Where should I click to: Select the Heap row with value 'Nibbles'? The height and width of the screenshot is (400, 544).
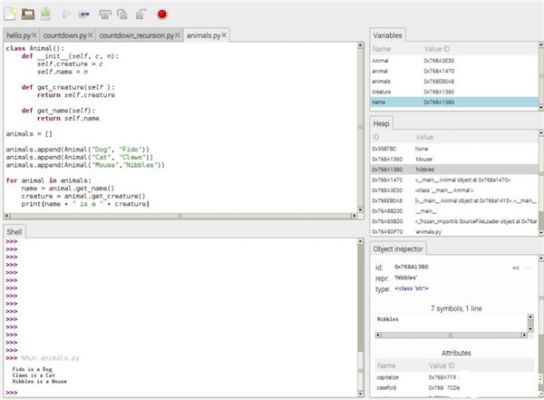pos(454,169)
